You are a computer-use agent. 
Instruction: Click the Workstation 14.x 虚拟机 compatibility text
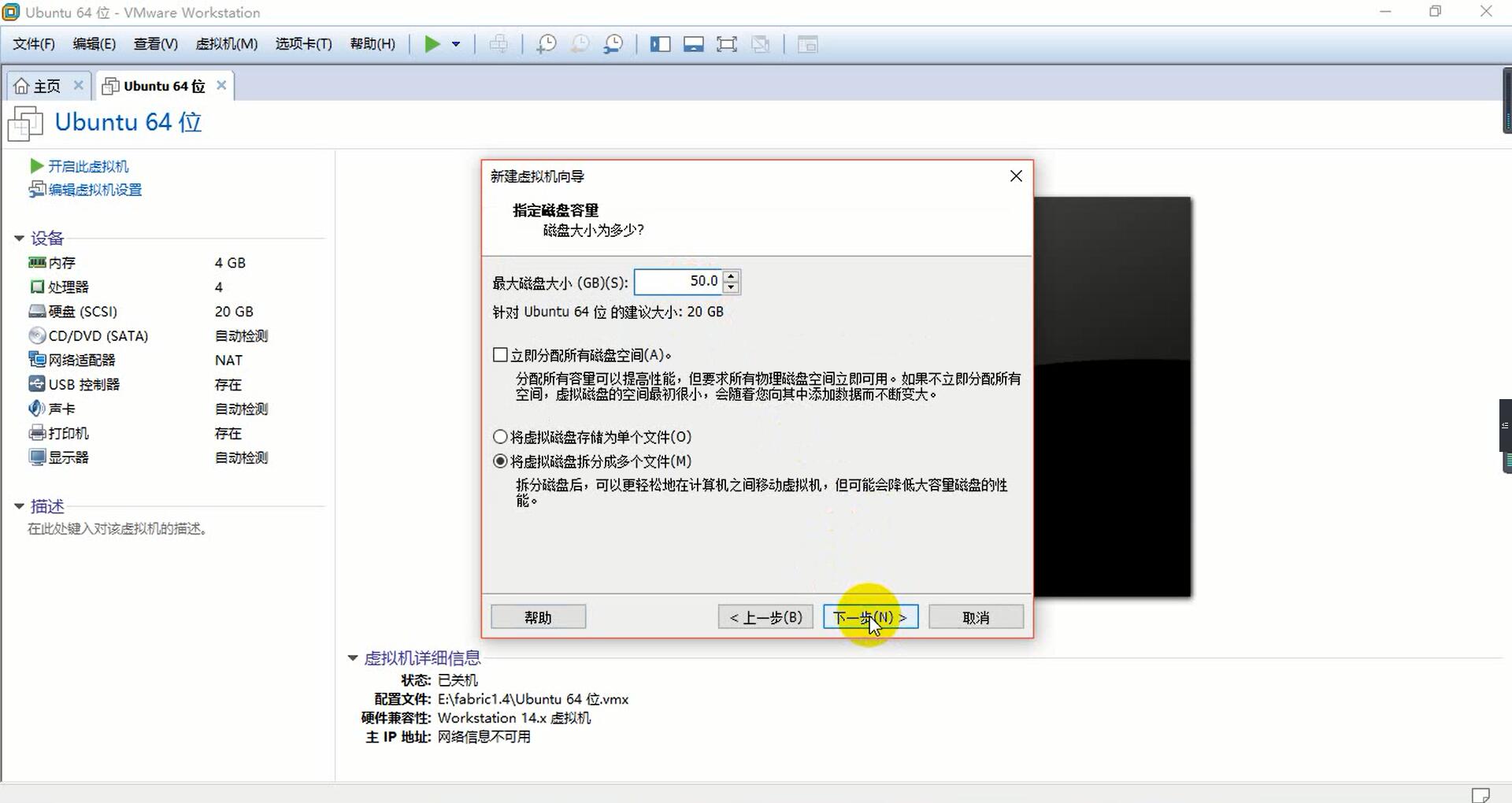(x=514, y=718)
